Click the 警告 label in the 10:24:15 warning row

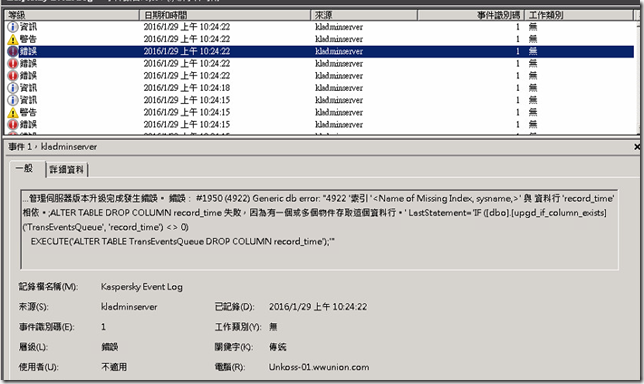[x=28, y=112]
